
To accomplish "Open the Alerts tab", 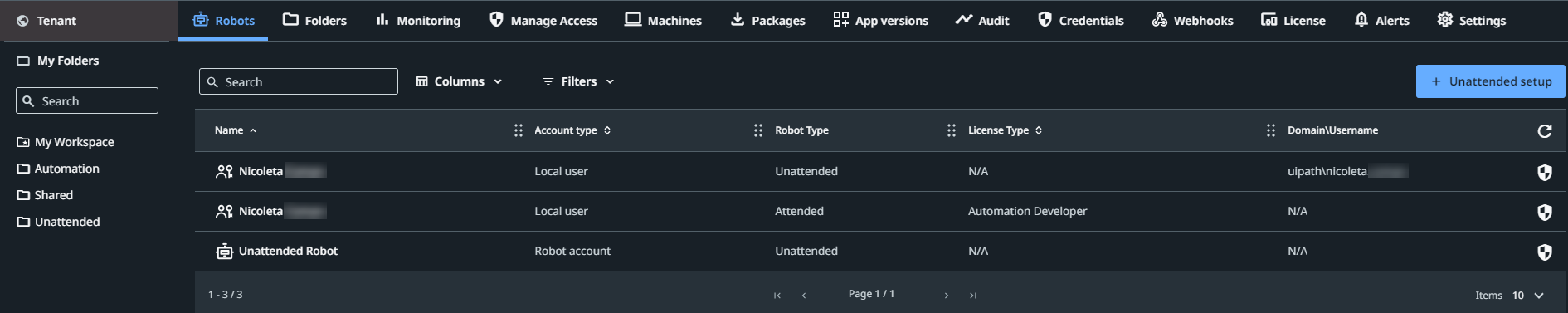I will coord(1381,20).
